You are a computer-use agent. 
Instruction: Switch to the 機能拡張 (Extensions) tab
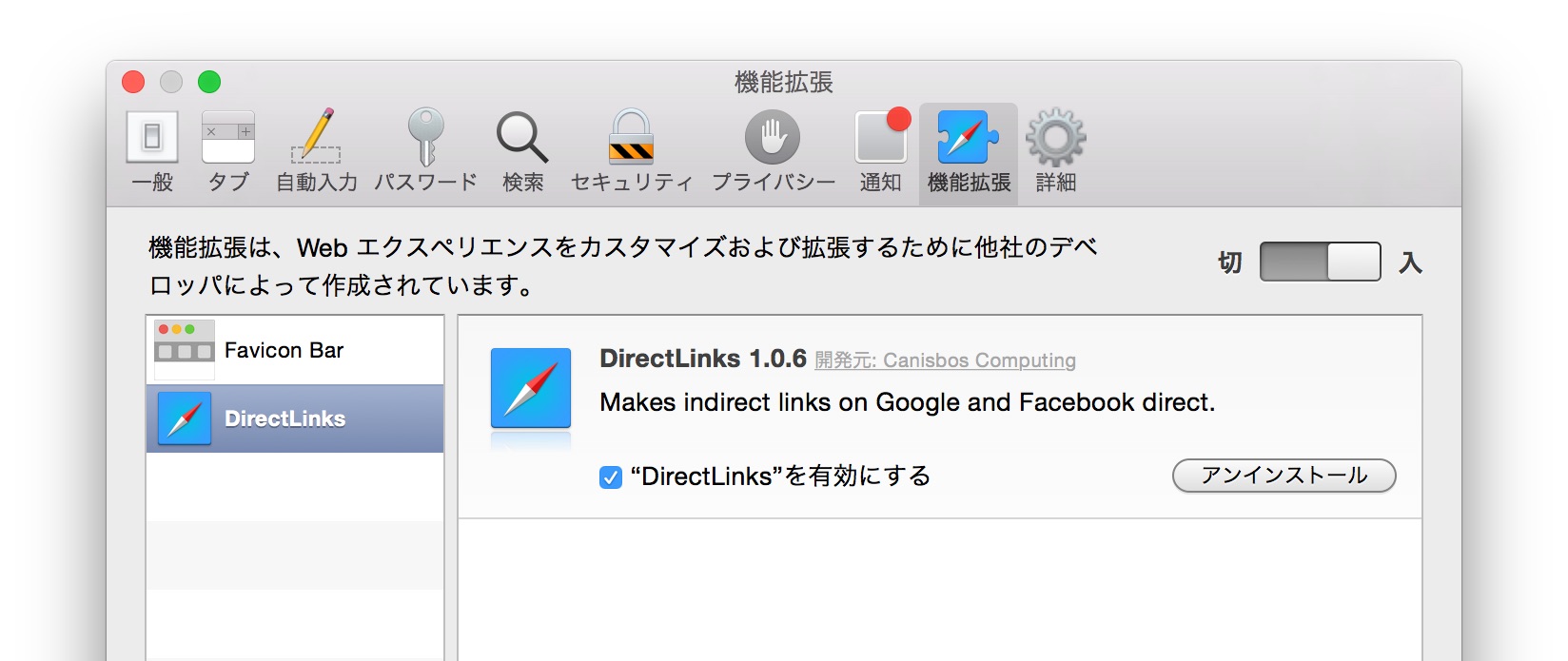tap(969, 150)
